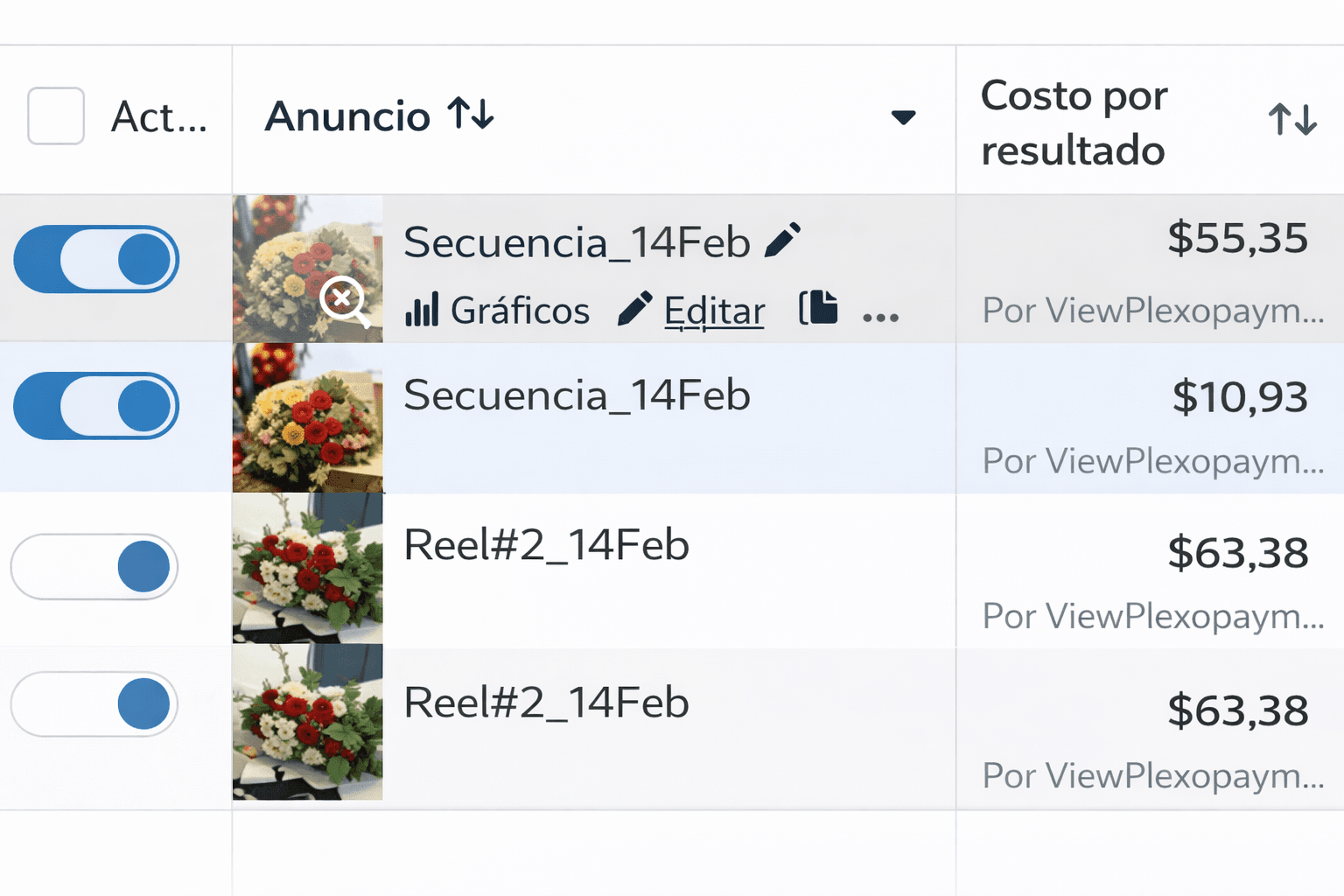
Task: Select second Secuencia_14Feb ad name
Action: 577,395
